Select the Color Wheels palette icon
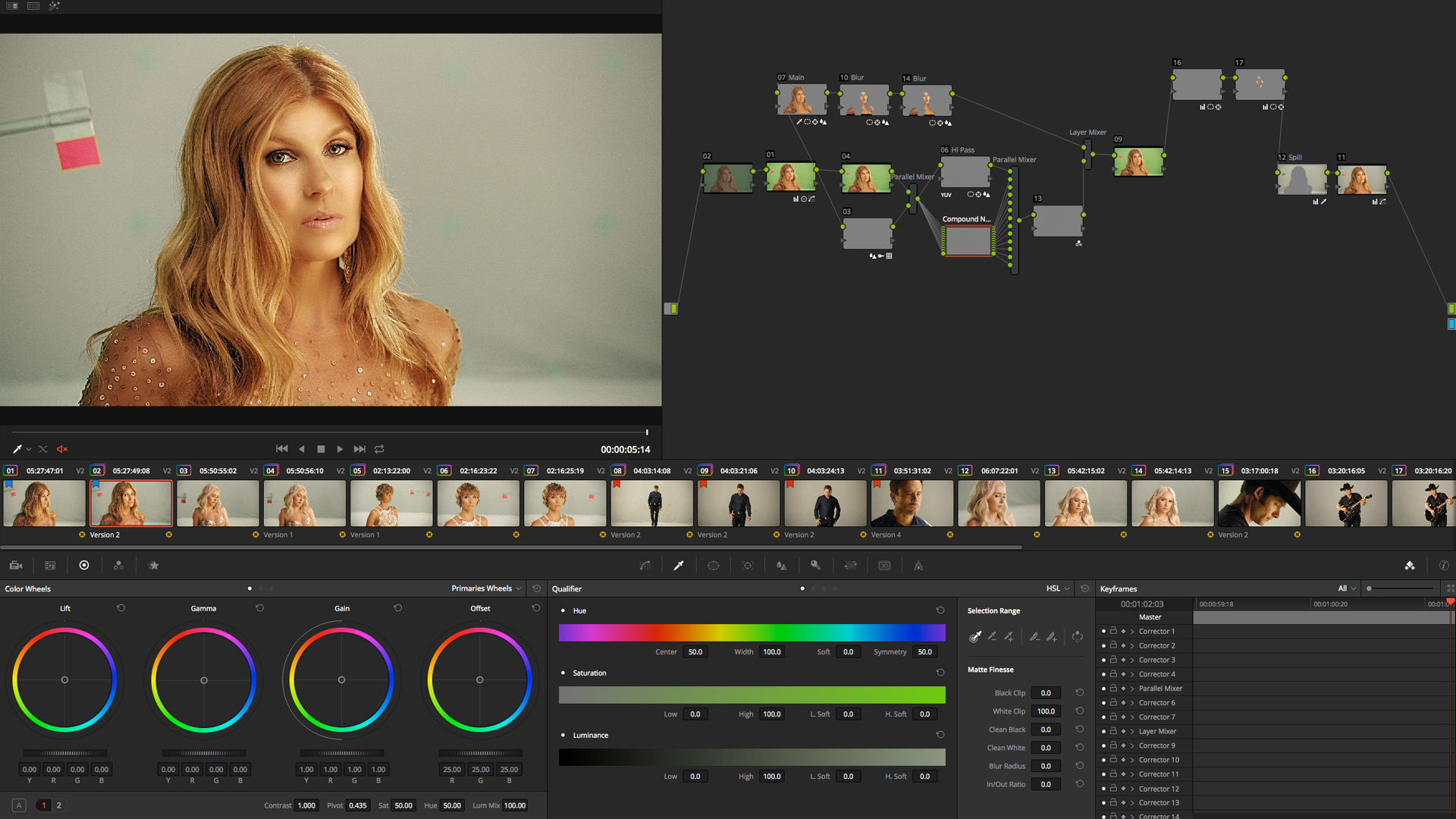The width and height of the screenshot is (1456, 819). [x=84, y=566]
